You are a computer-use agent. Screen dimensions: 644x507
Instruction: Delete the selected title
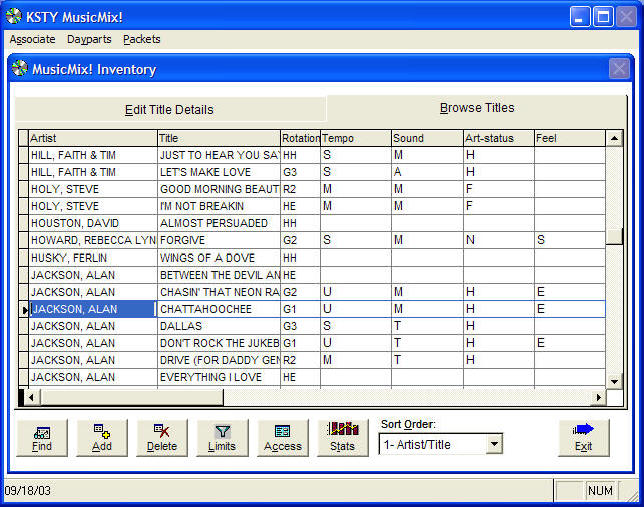(x=162, y=438)
